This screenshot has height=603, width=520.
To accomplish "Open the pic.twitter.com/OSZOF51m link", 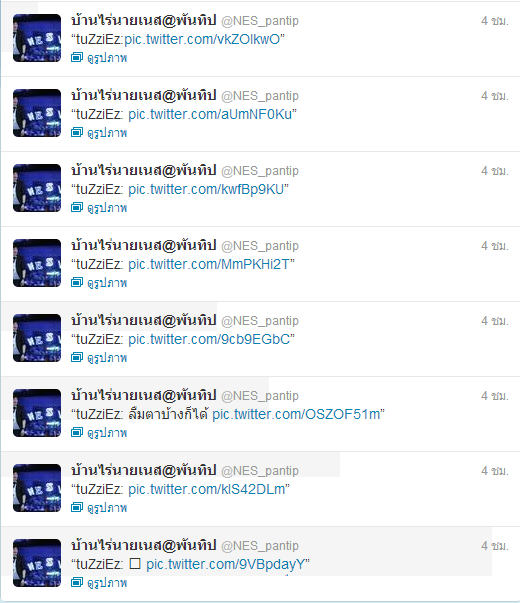I will click(296, 414).
